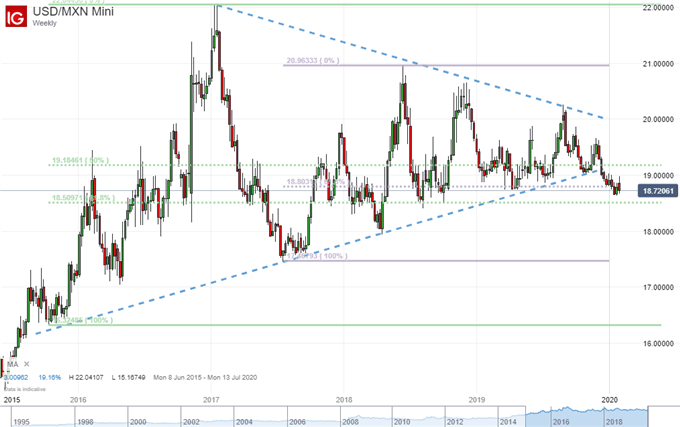Viewport: 680px width, 427px height.
Task: Jump to 2002 in the navigator strip
Action: tap(191, 422)
